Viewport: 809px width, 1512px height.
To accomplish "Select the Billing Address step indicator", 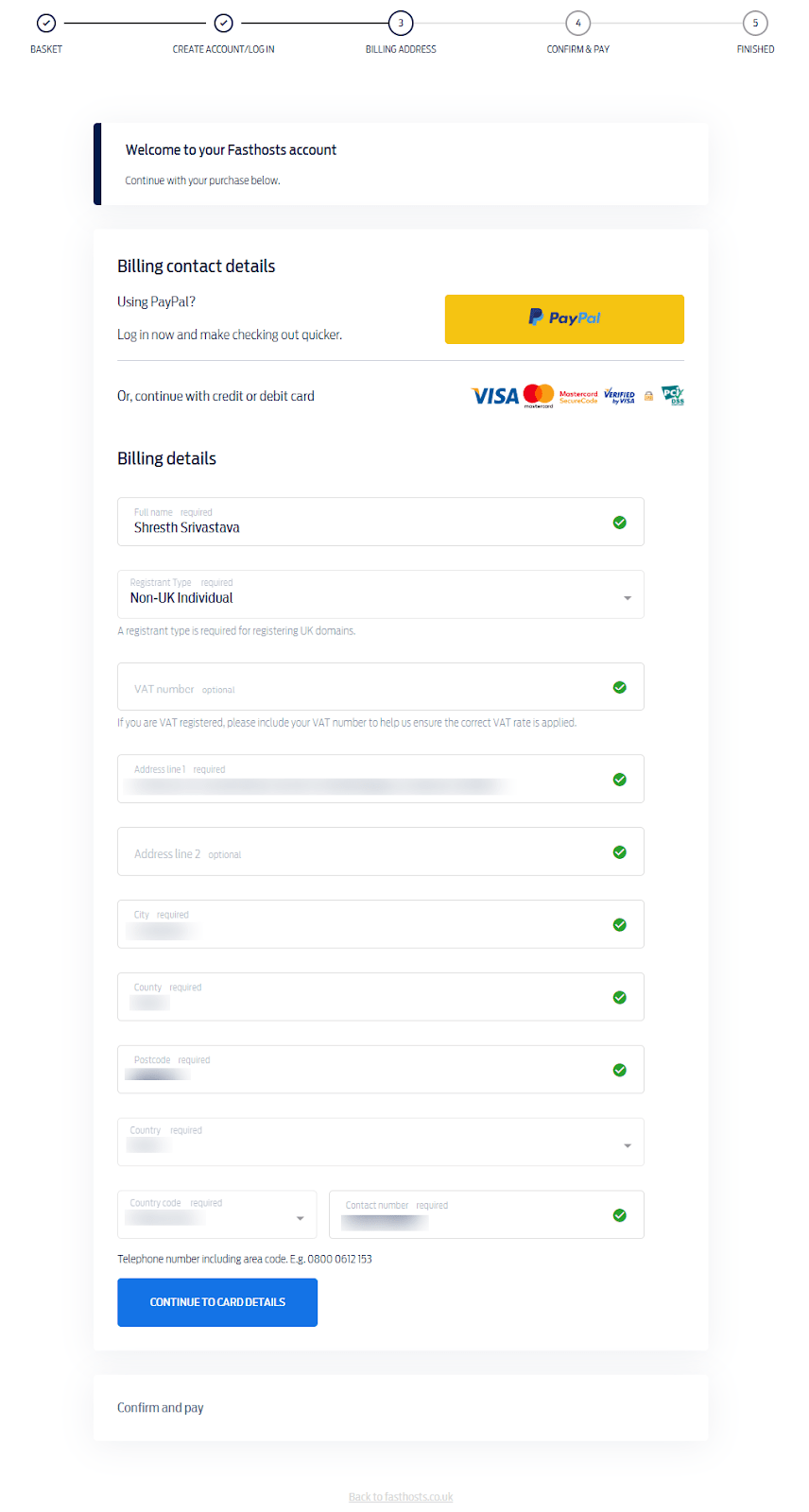I will [400, 22].
